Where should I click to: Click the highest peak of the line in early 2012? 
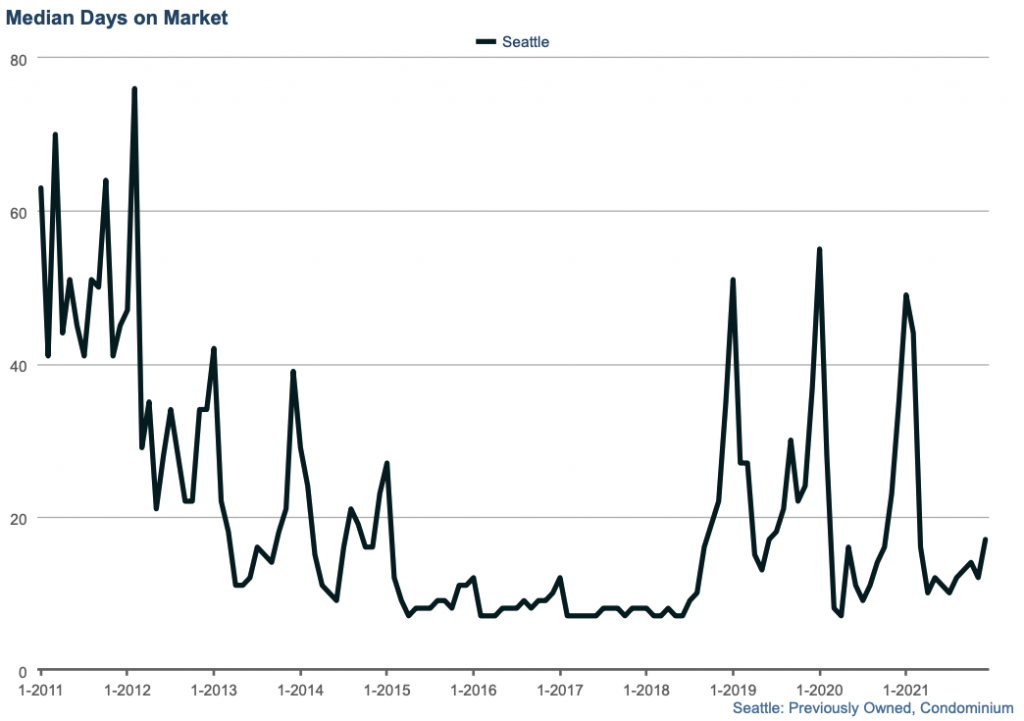pyautogui.click(x=134, y=89)
